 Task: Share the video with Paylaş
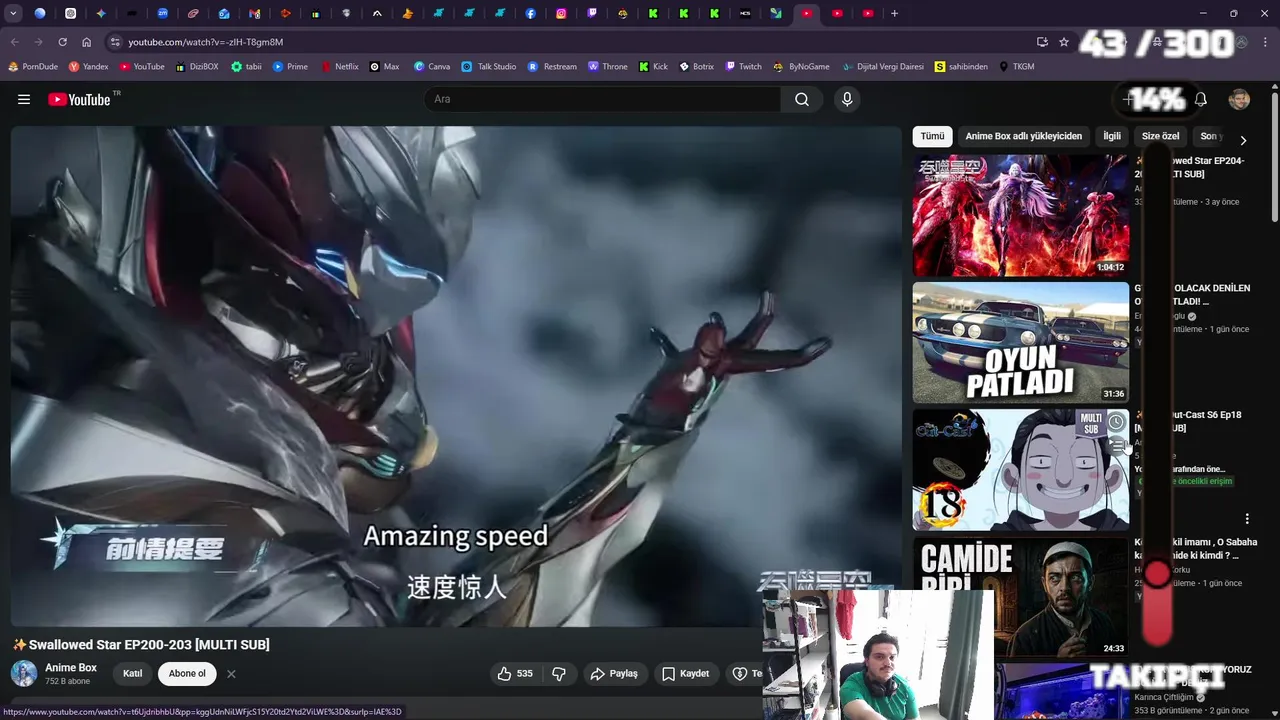pyautogui.click(x=614, y=674)
